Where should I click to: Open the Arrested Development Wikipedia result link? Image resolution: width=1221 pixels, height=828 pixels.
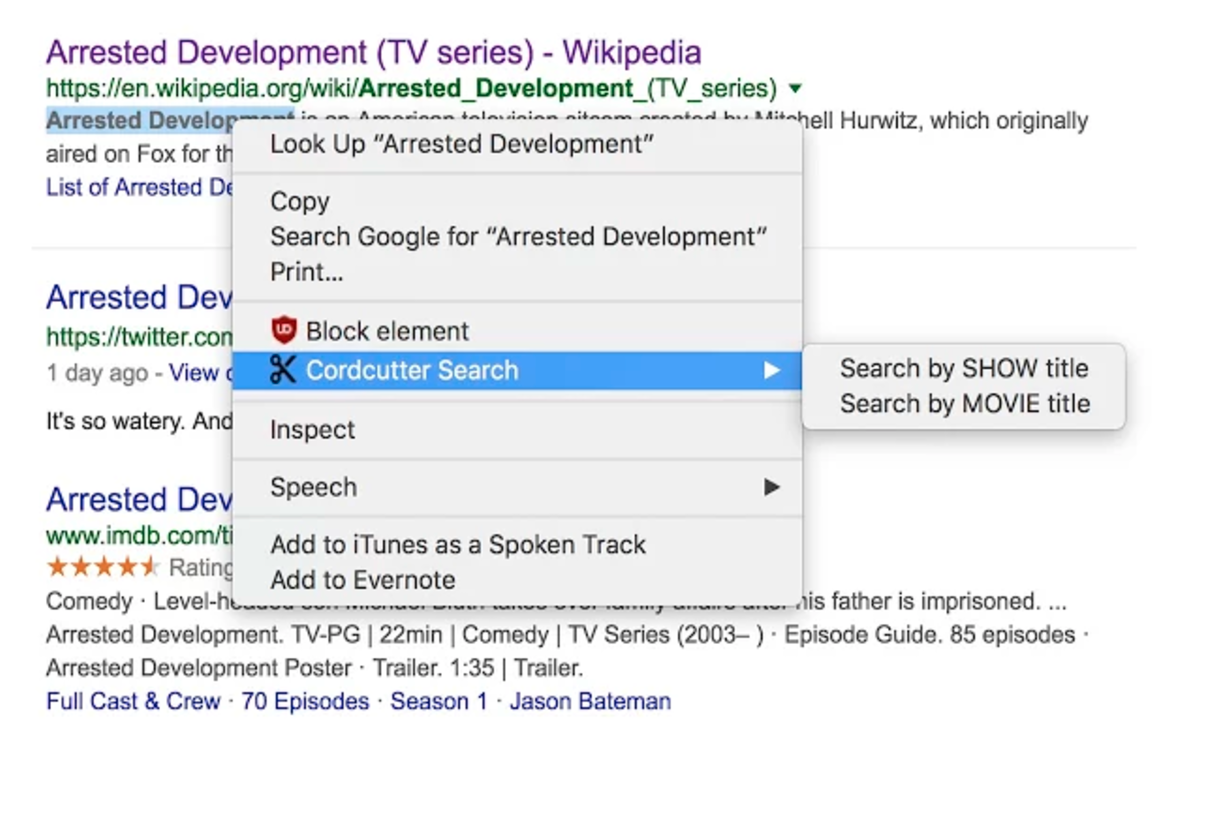pos(375,52)
